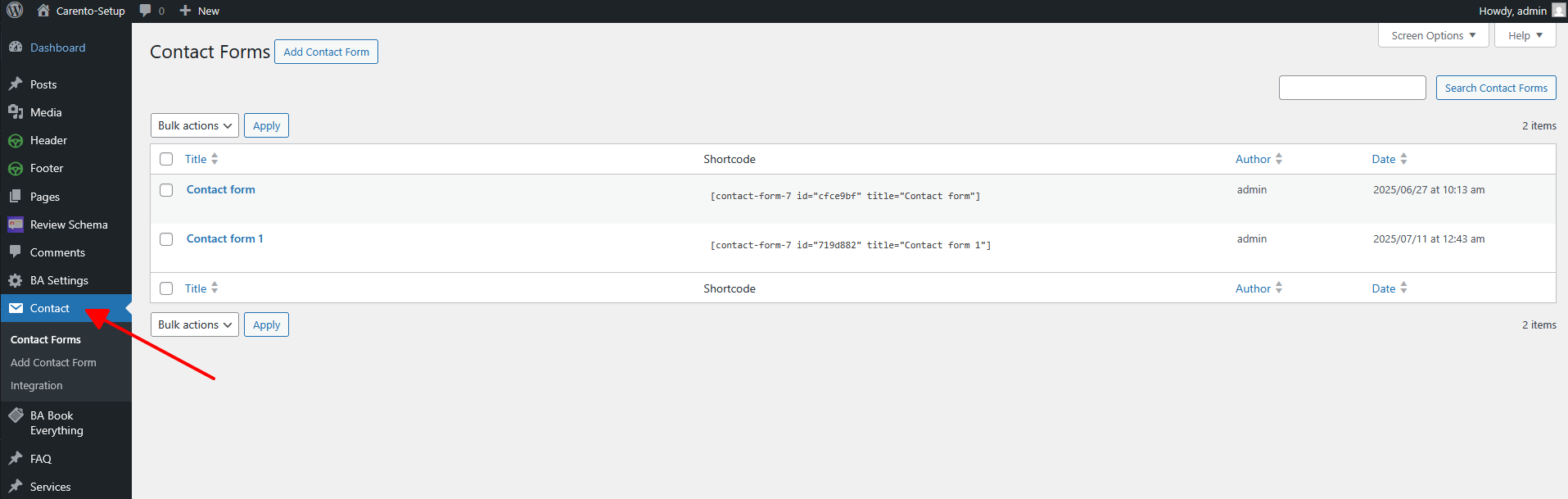Click the BA Book Everything ticket icon
The height and width of the screenshot is (499, 1568).
pos(16,415)
